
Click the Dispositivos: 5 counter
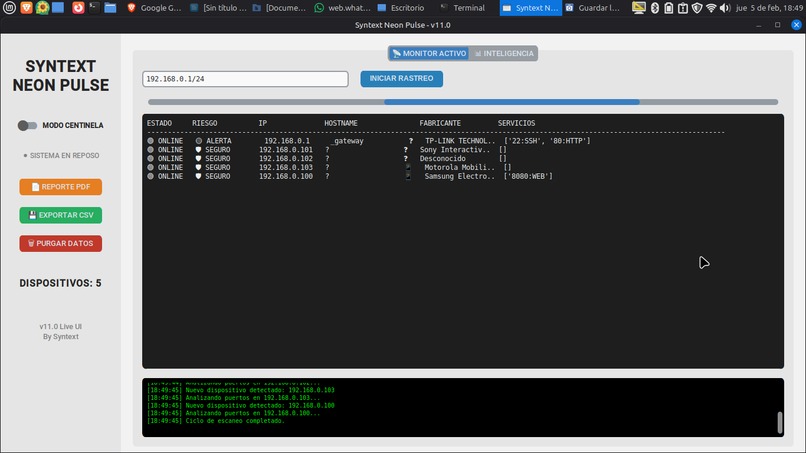pyautogui.click(x=61, y=283)
